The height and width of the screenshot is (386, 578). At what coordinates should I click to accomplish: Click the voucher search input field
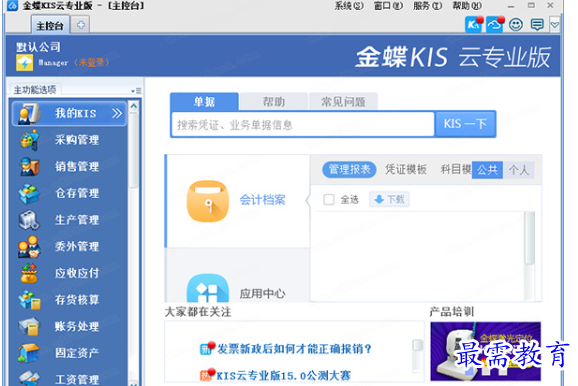303,125
